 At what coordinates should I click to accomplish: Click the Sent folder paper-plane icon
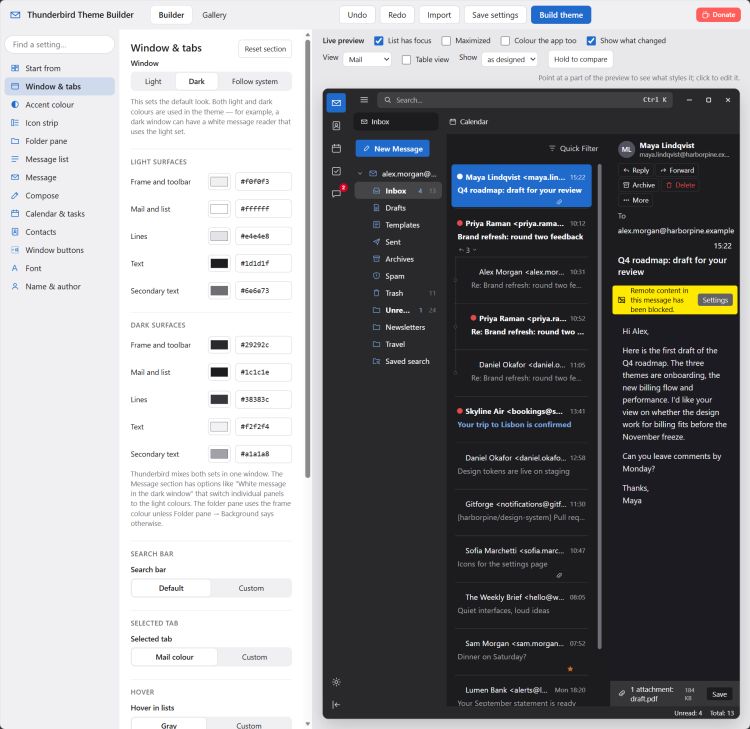[376, 242]
